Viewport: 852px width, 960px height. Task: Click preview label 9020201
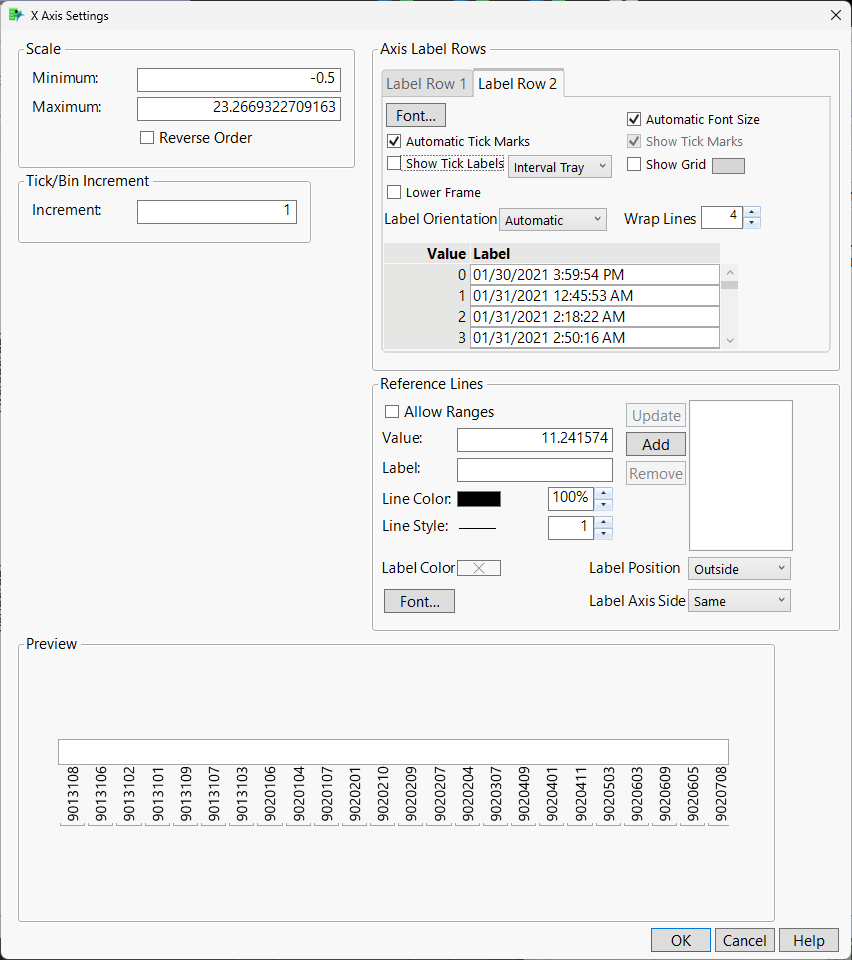[x=354, y=793]
